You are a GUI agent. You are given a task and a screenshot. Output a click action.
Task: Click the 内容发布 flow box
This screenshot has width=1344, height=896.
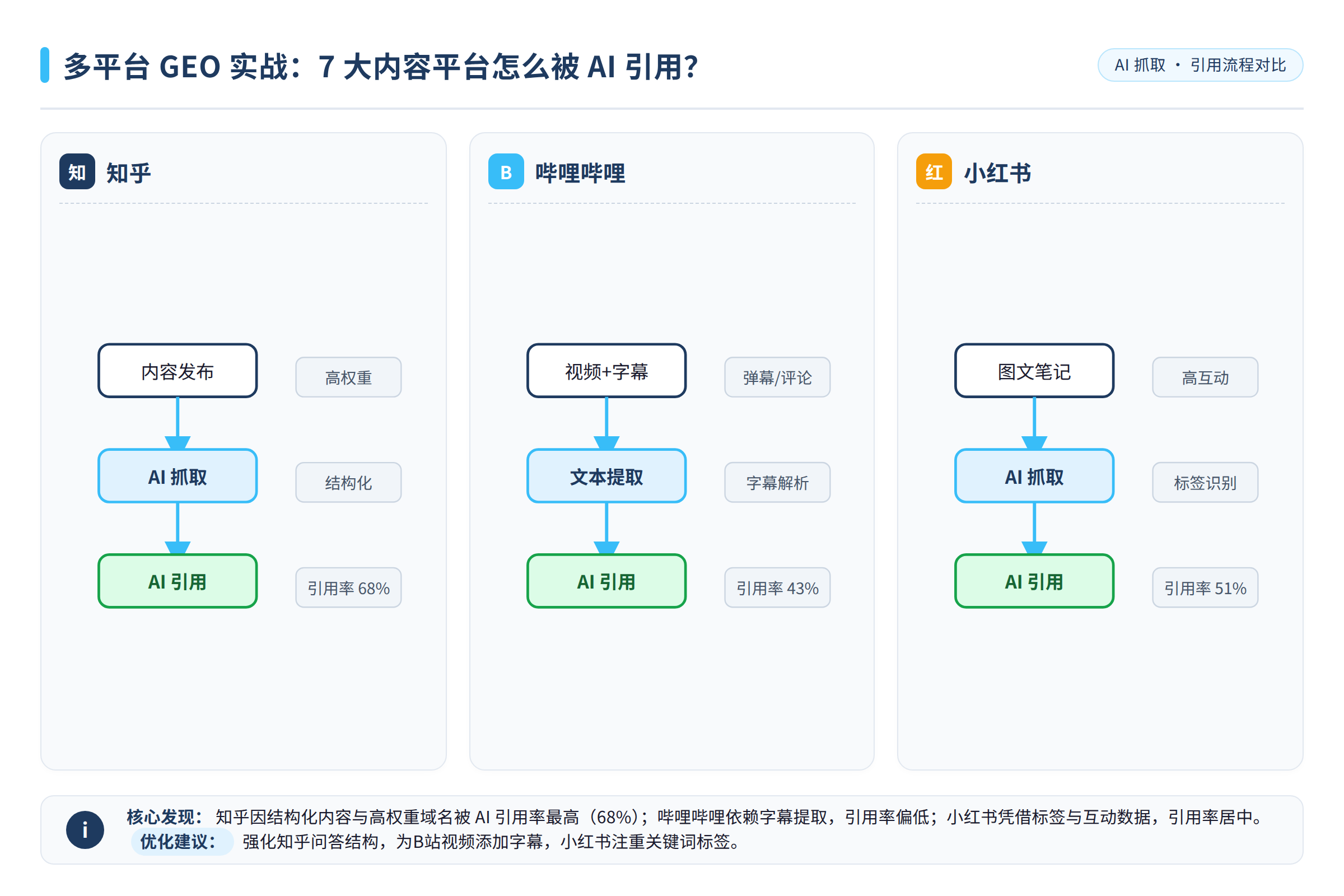coord(178,371)
